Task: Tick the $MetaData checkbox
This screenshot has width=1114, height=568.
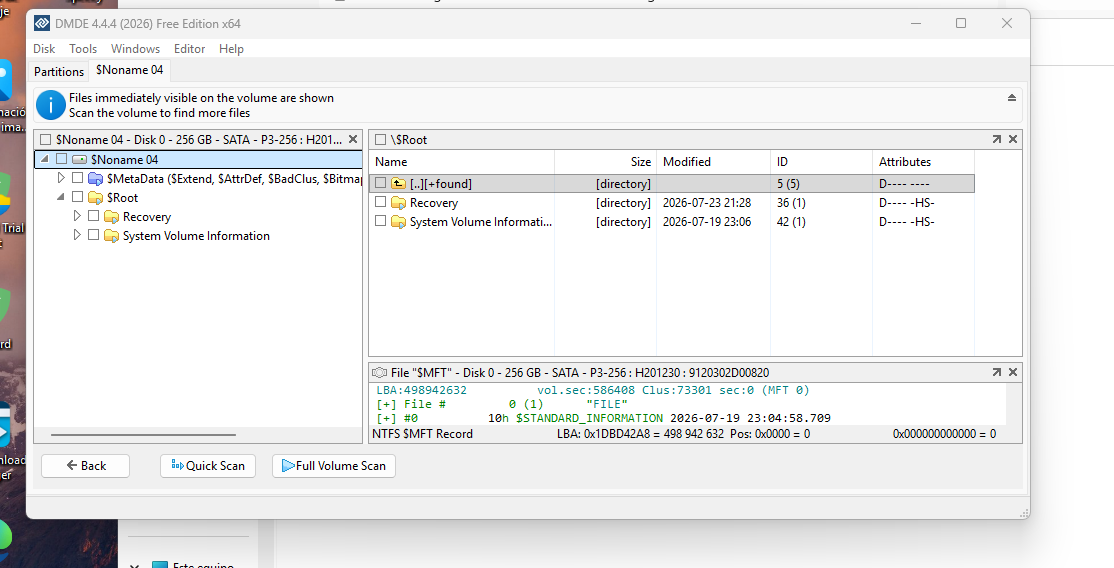Action: pos(77,178)
